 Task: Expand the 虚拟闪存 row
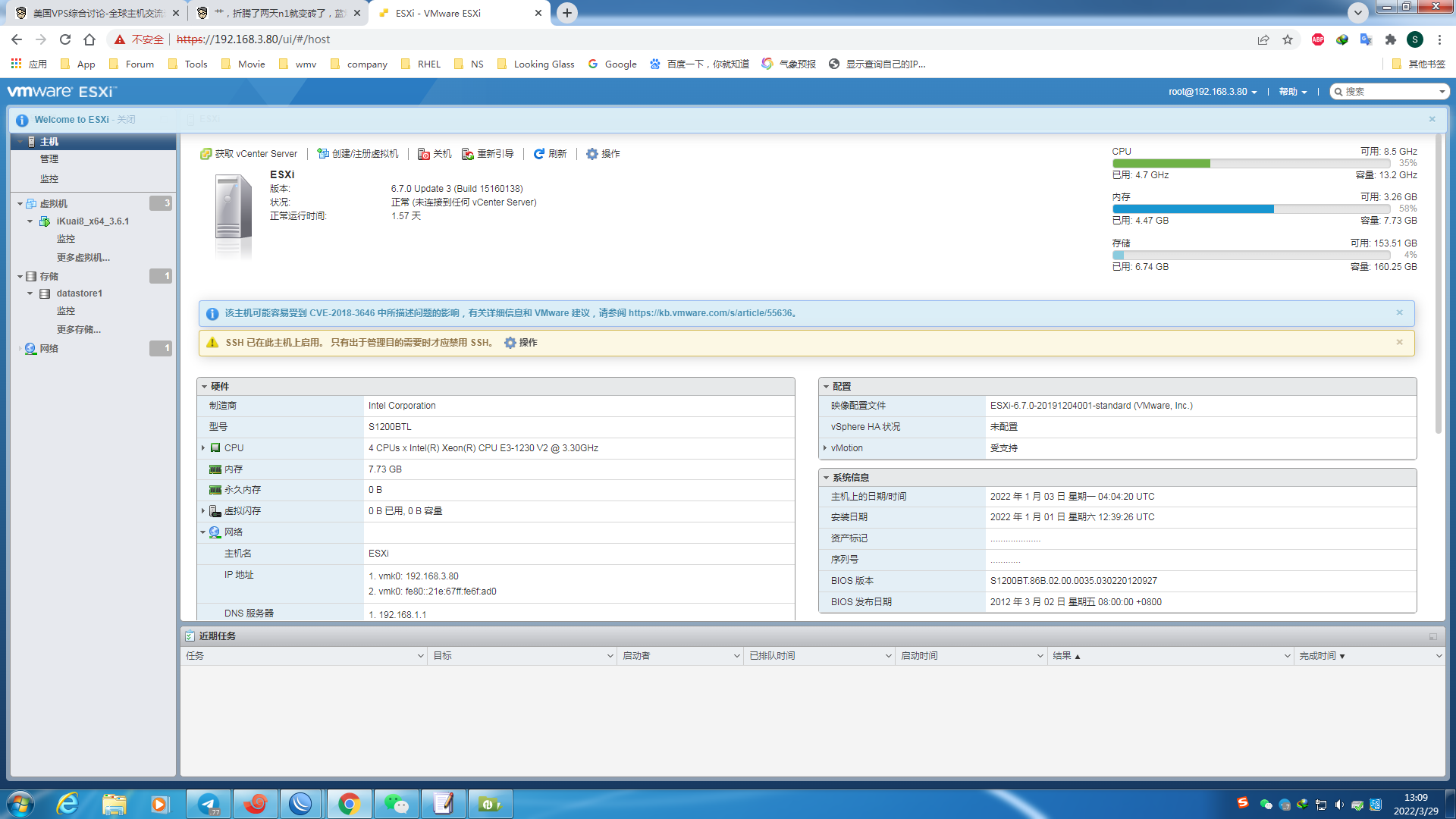coord(203,511)
